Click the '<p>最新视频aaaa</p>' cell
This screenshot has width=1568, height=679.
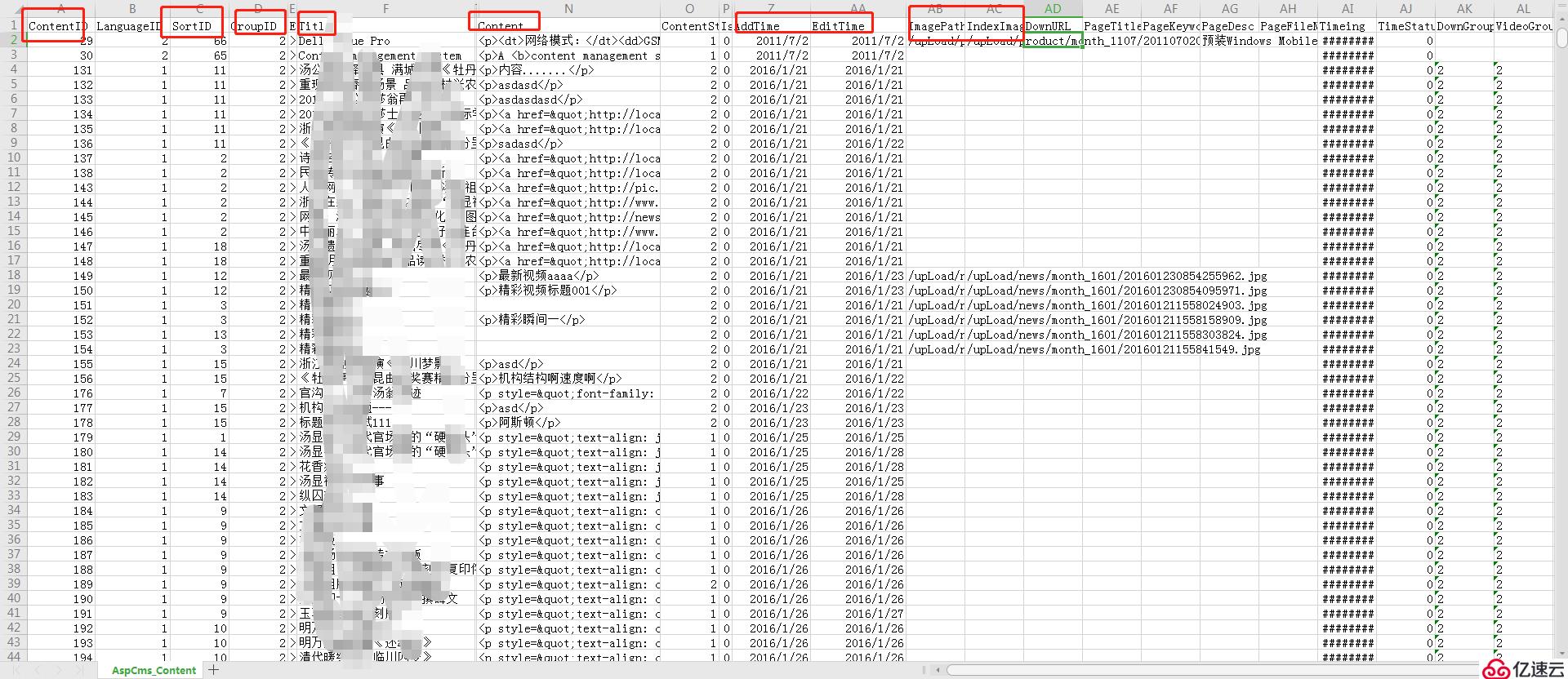click(568, 276)
